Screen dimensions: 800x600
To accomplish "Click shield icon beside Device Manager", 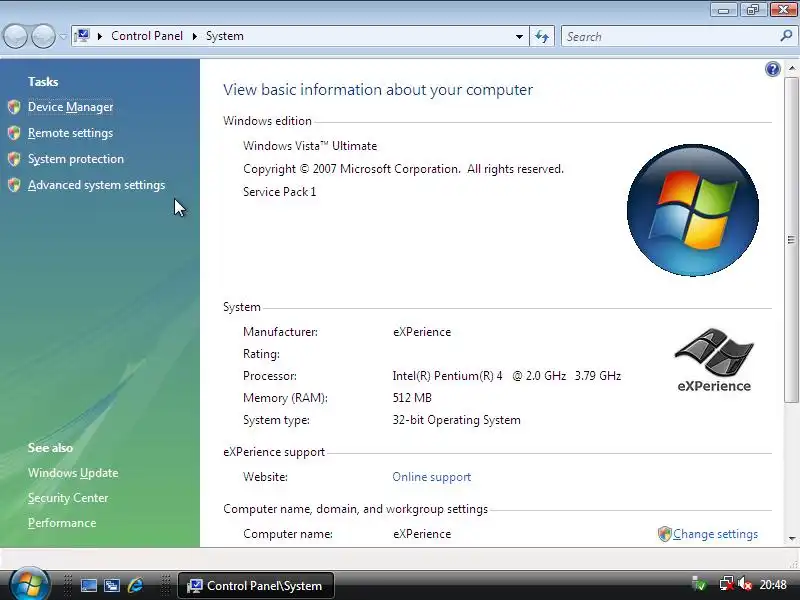I will coord(14,107).
